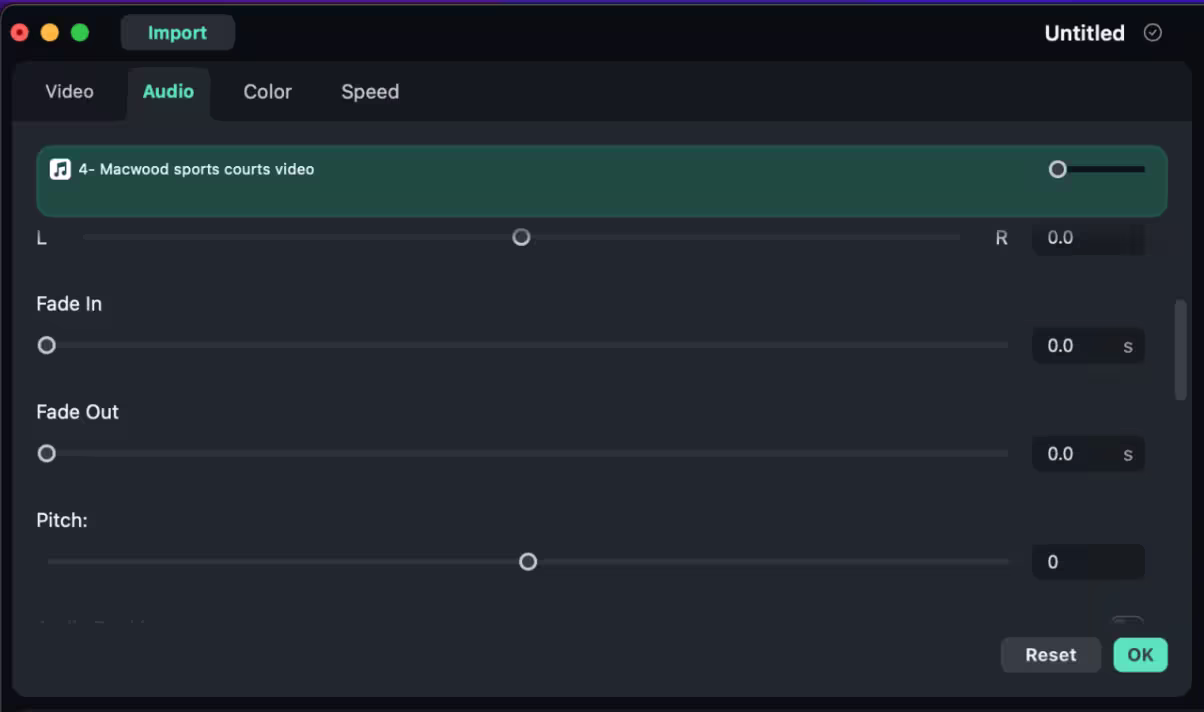The height and width of the screenshot is (712, 1204).
Task: Click the Pitch value input field
Action: coord(1088,562)
